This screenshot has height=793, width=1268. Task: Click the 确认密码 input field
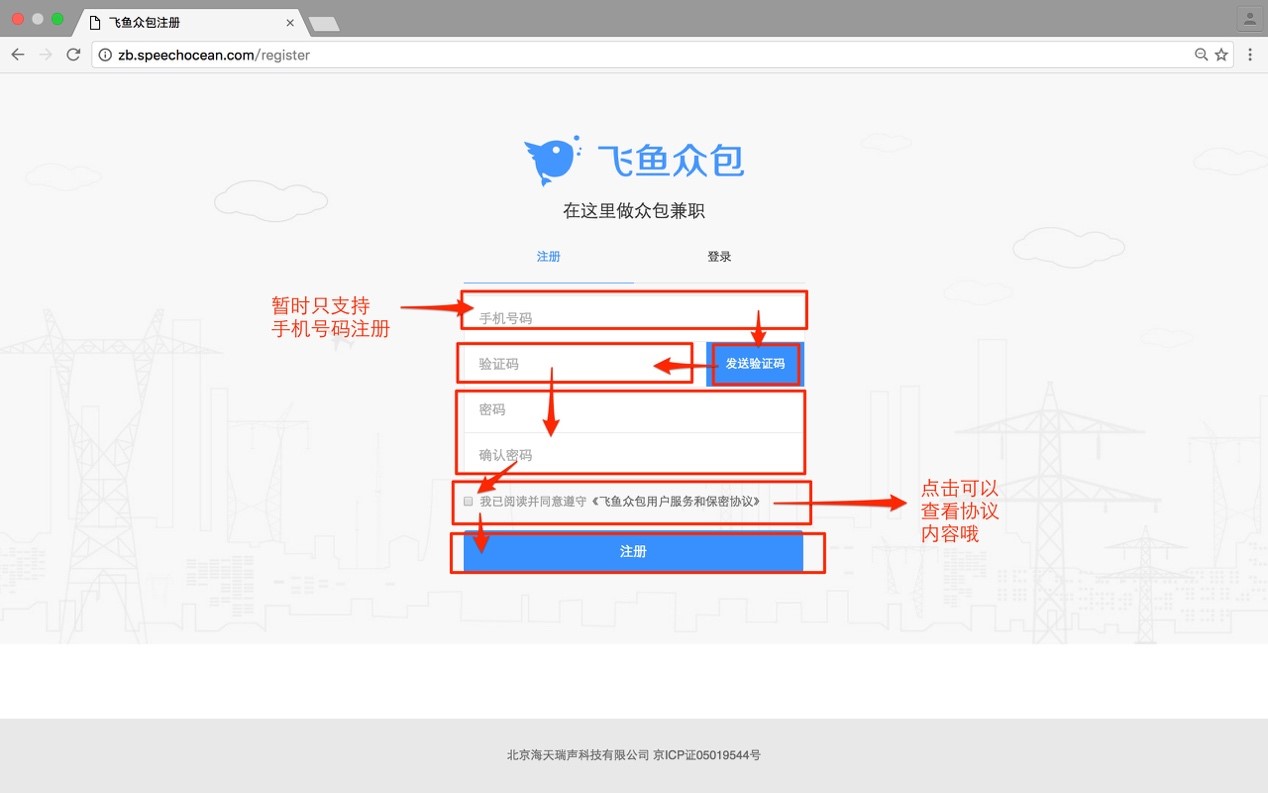(633, 455)
